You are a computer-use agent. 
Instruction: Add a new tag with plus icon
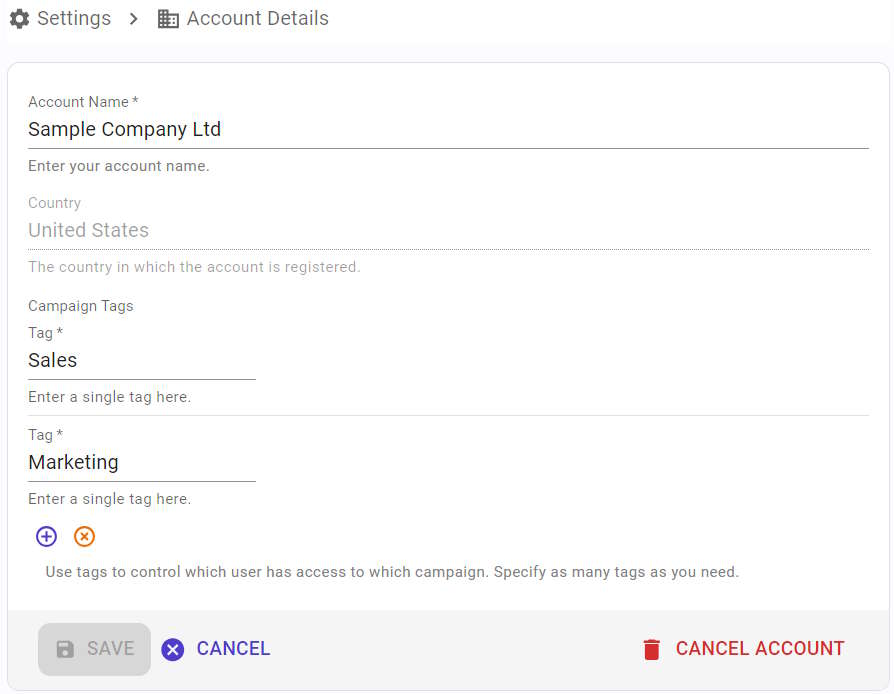[x=46, y=536]
